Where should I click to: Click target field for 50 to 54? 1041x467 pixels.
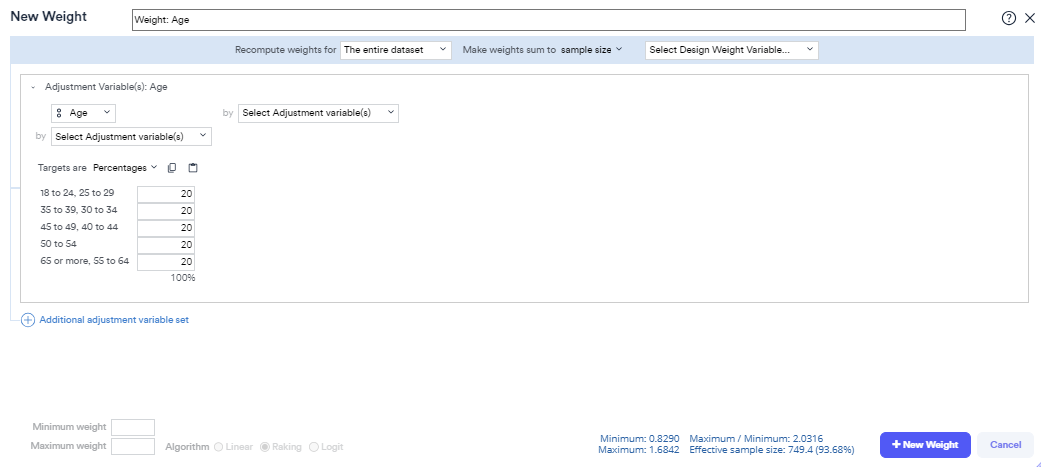(x=166, y=245)
